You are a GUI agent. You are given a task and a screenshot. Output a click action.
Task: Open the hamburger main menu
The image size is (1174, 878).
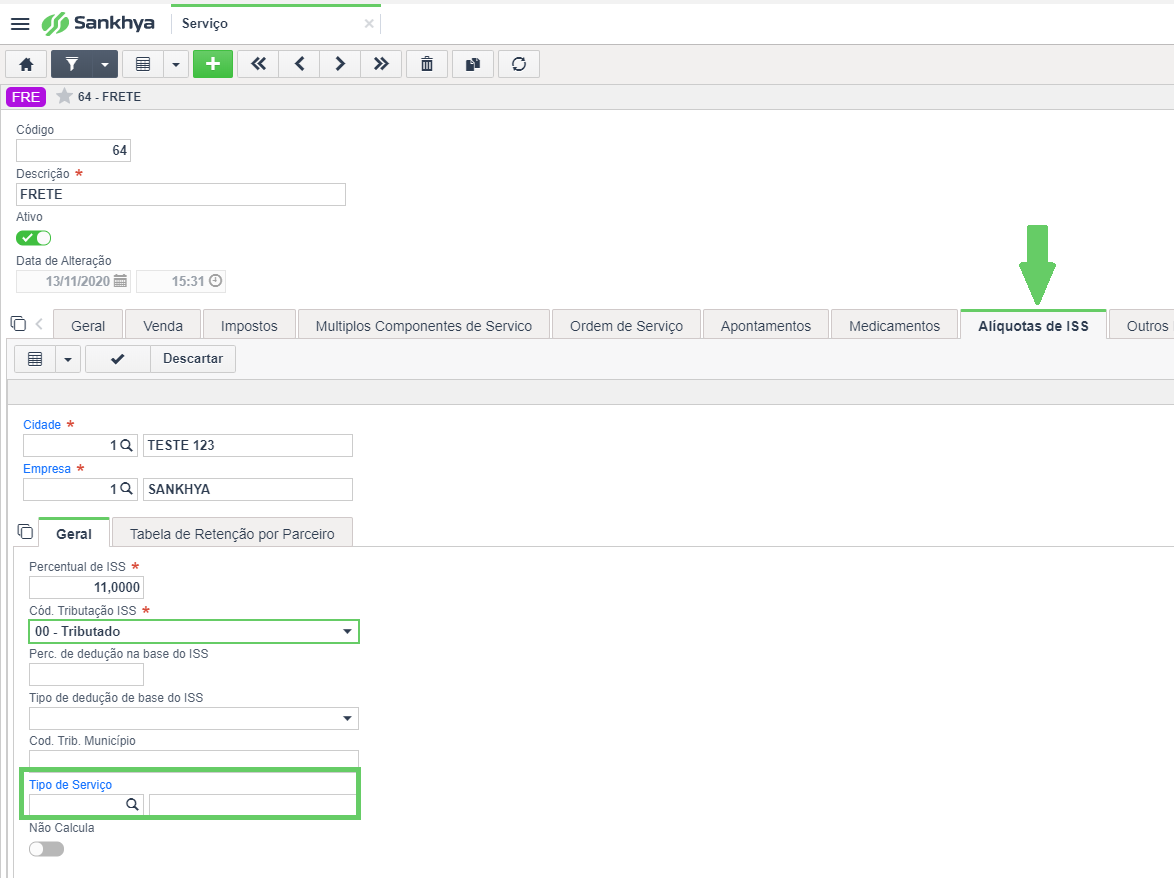pos(20,24)
